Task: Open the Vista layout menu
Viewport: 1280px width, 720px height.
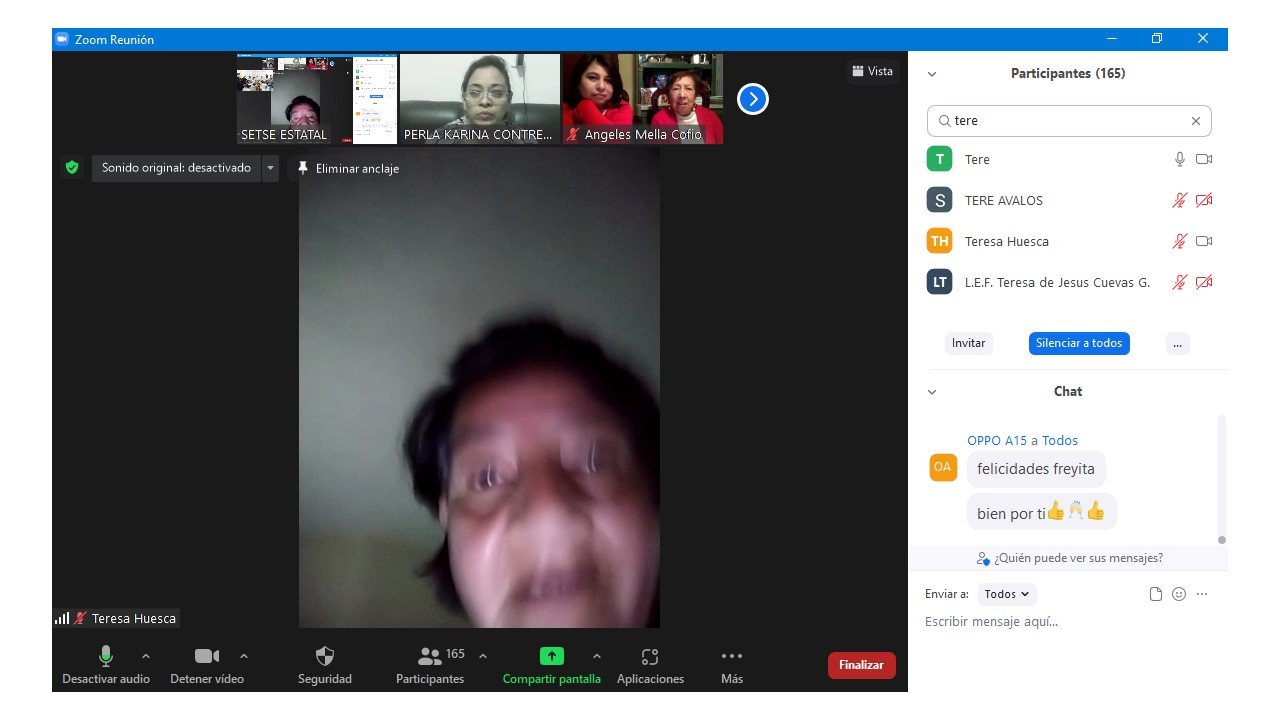Action: coord(872,71)
